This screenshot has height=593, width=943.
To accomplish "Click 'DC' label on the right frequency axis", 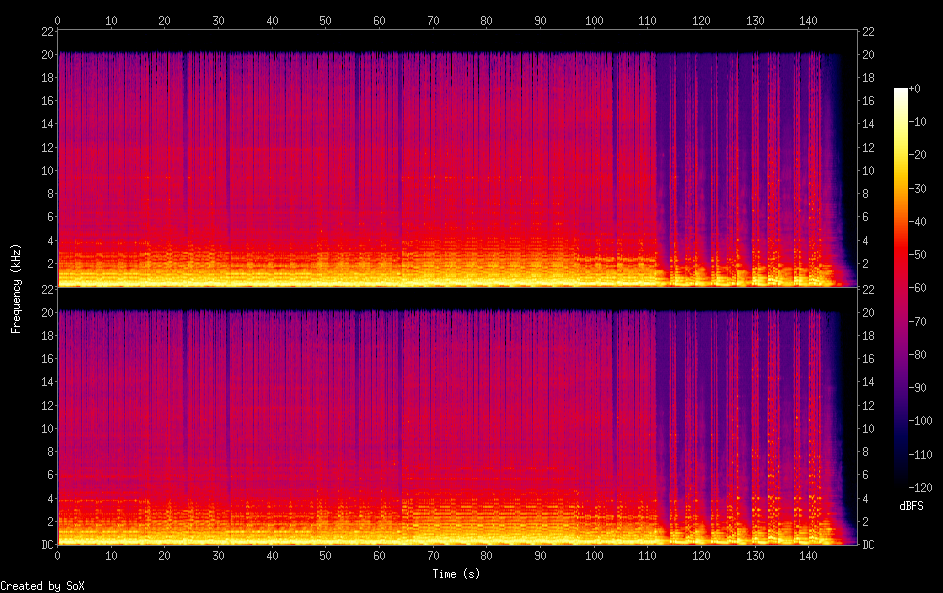I will (x=868, y=544).
